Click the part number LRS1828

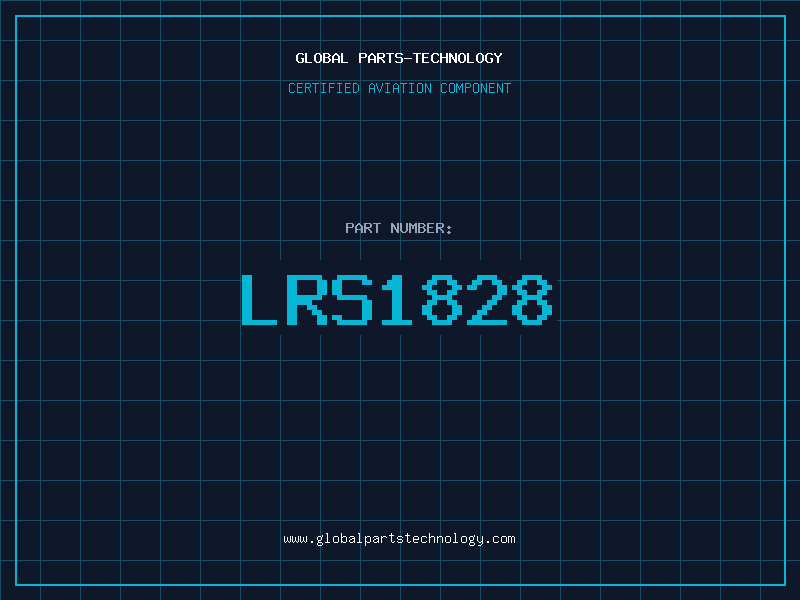click(397, 300)
